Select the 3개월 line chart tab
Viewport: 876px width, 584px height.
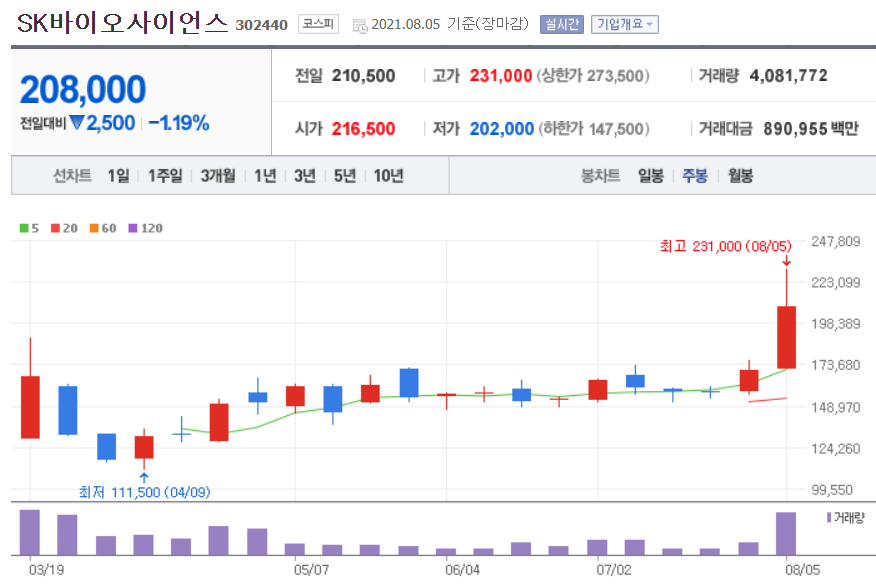tap(218, 176)
